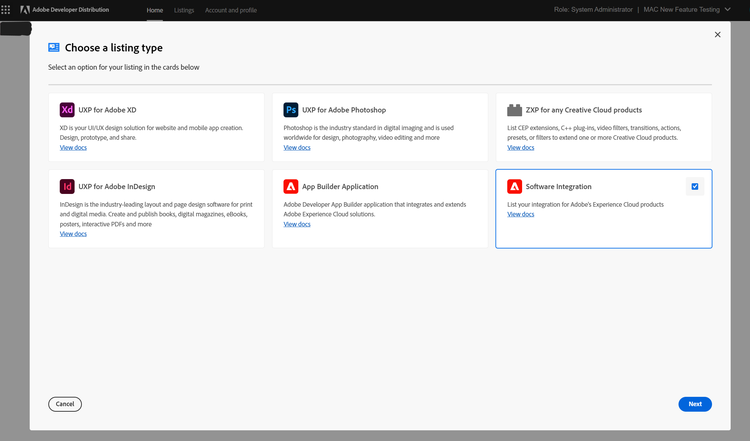Click the Adobe Developer Distribution title text
This screenshot has width=750, height=441.
71,10
